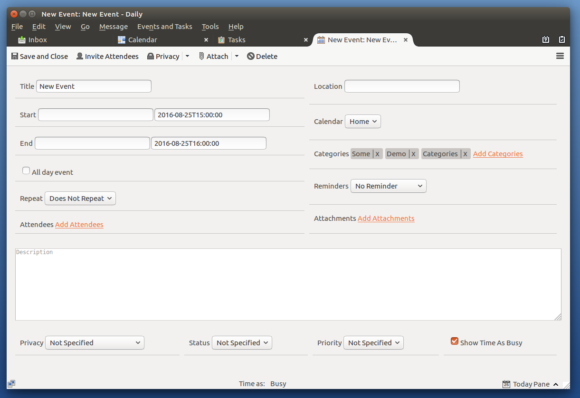Open the File menu

pos(17,27)
